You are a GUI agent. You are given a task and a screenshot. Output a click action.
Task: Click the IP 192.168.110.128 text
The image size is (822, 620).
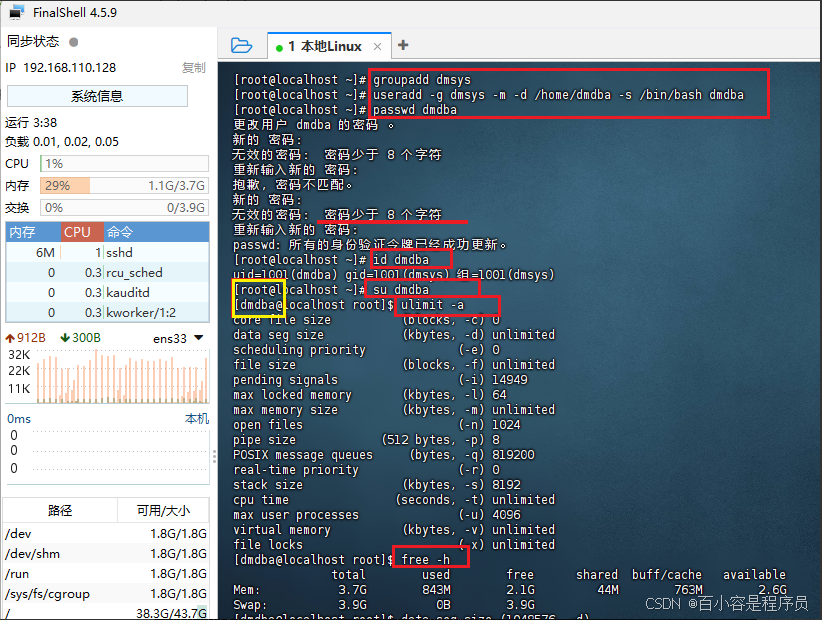[61, 68]
